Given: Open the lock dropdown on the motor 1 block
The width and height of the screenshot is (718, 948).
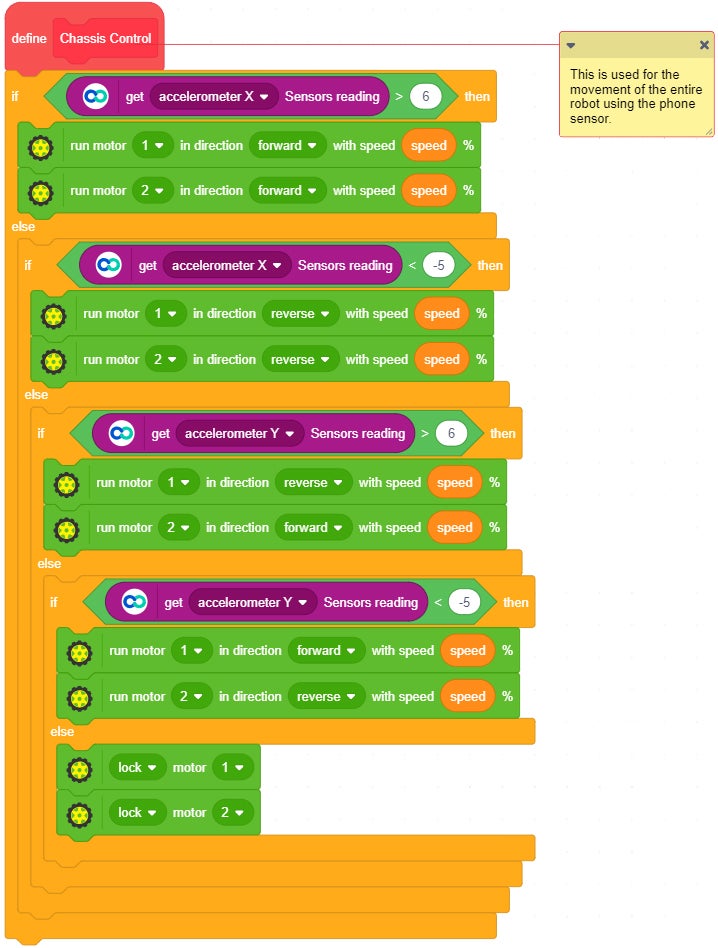Looking at the screenshot, I should [x=137, y=768].
